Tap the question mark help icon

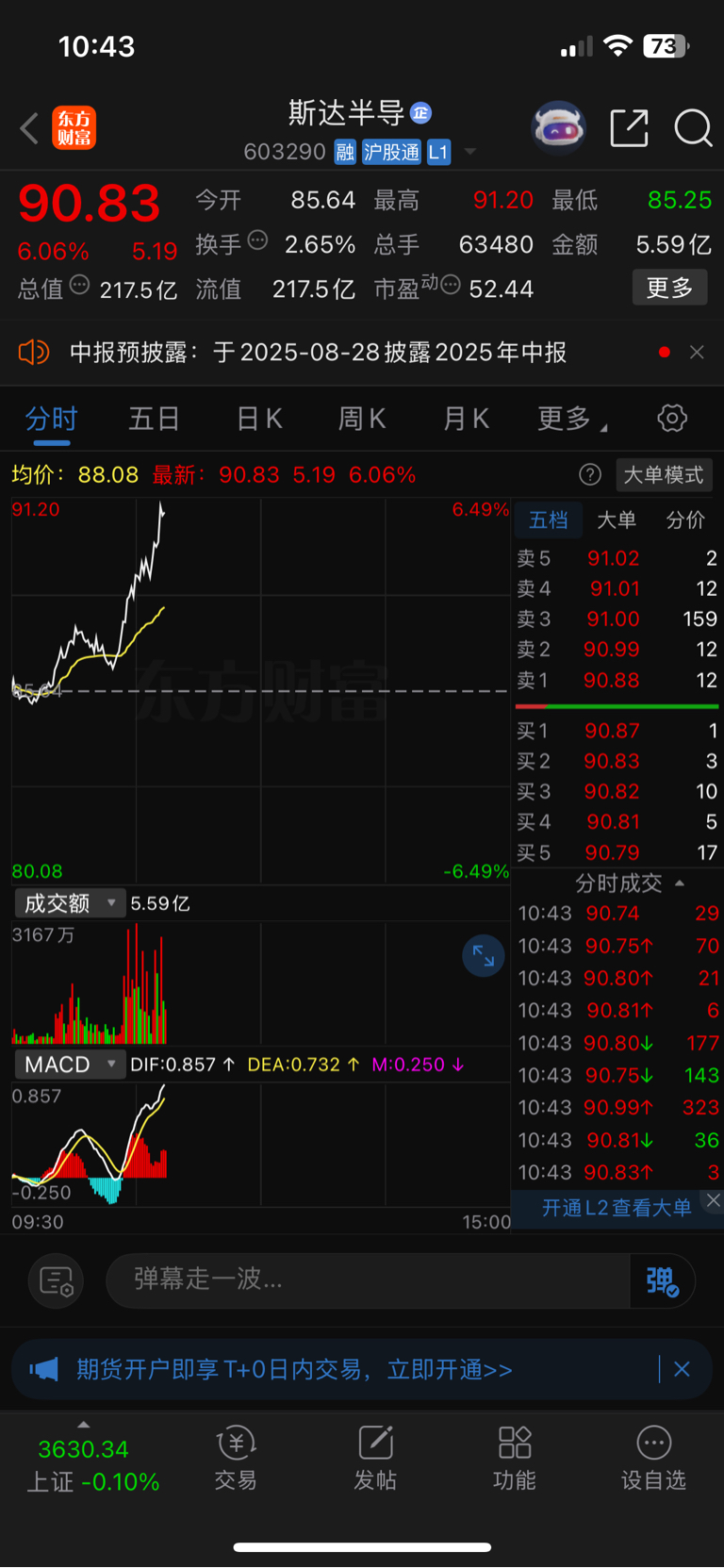click(590, 474)
